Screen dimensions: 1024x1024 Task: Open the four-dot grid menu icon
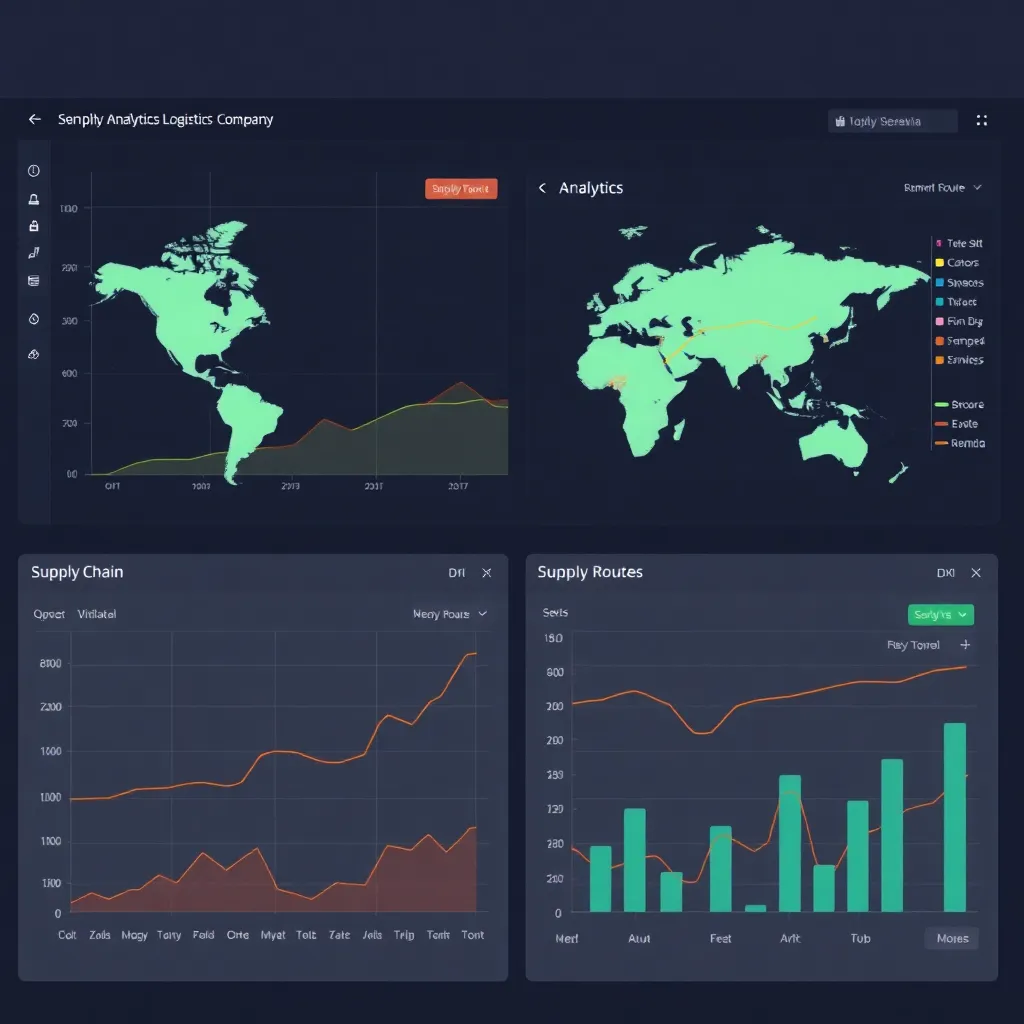coord(981,120)
